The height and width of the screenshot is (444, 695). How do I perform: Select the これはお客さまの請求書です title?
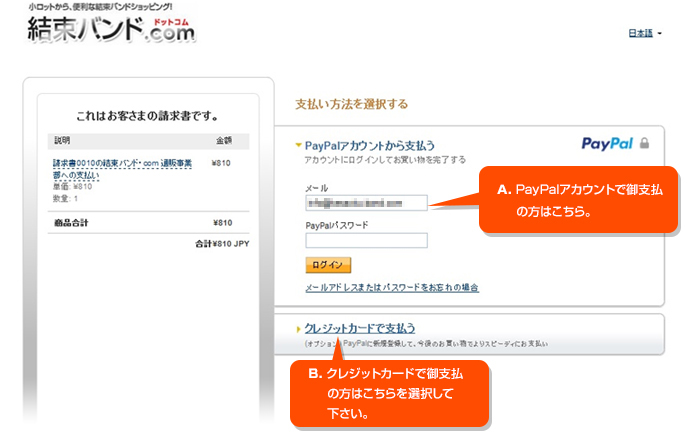(147, 116)
